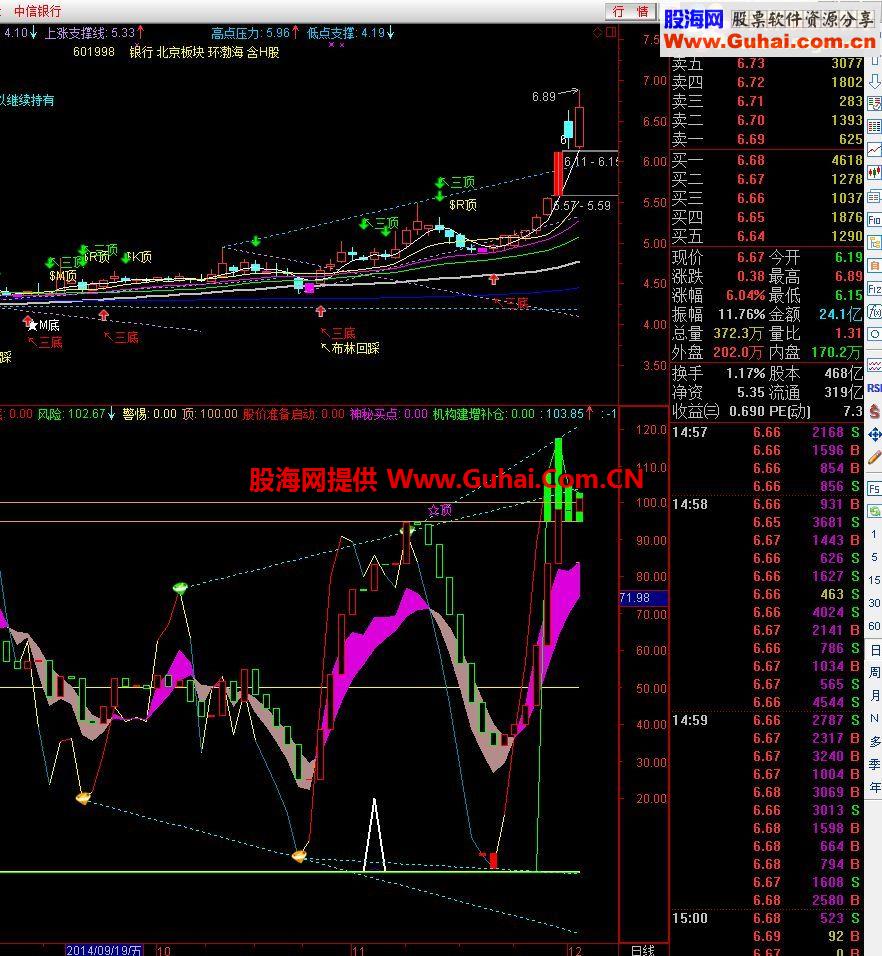Screen dimensions: 882x956
Task: Open the yellow tree structure icon
Action: click(875, 243)
